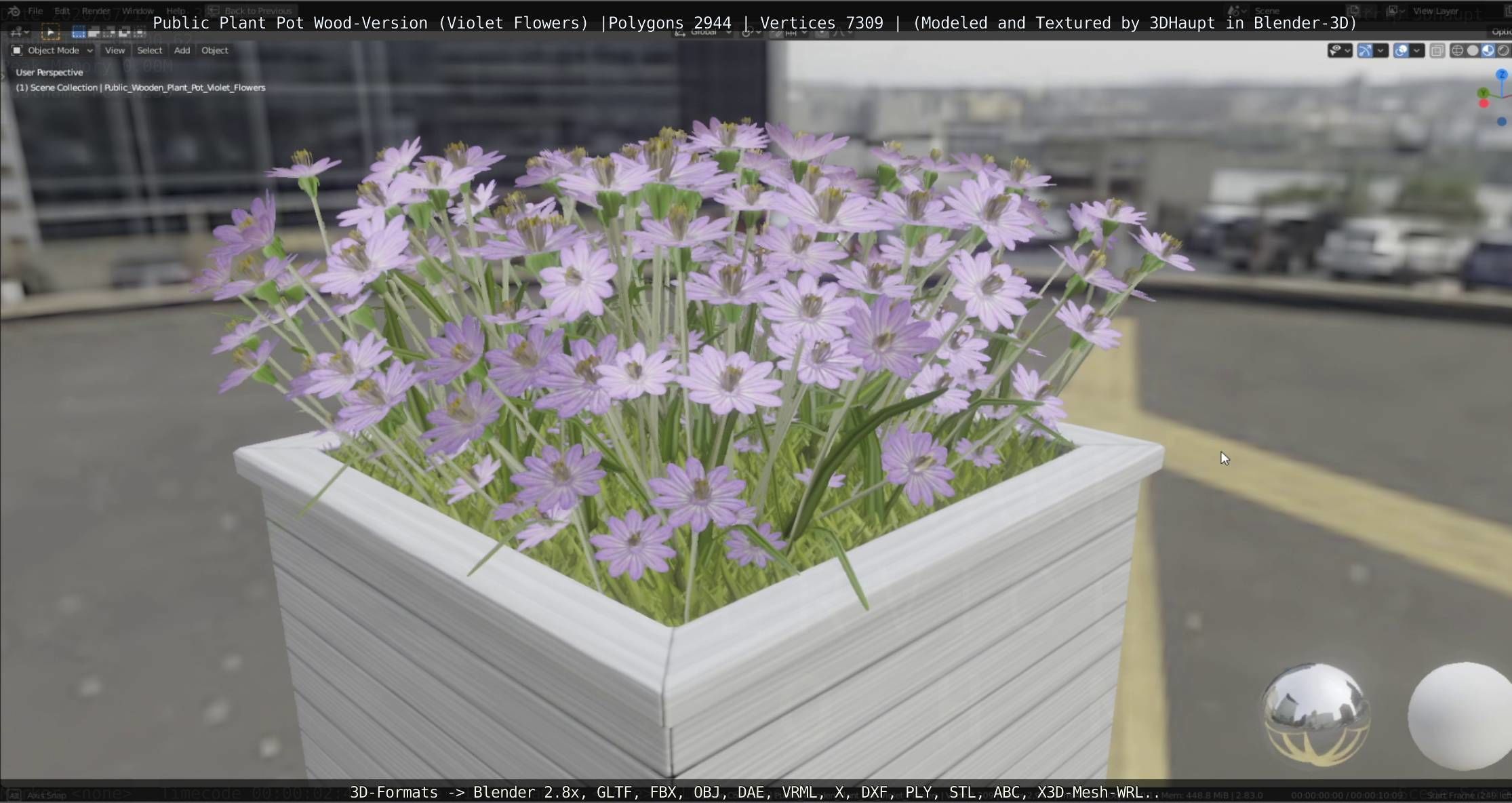Choose the Extend selection mode icon
The width and height of the screenshot is (1512, 803).
94,32
